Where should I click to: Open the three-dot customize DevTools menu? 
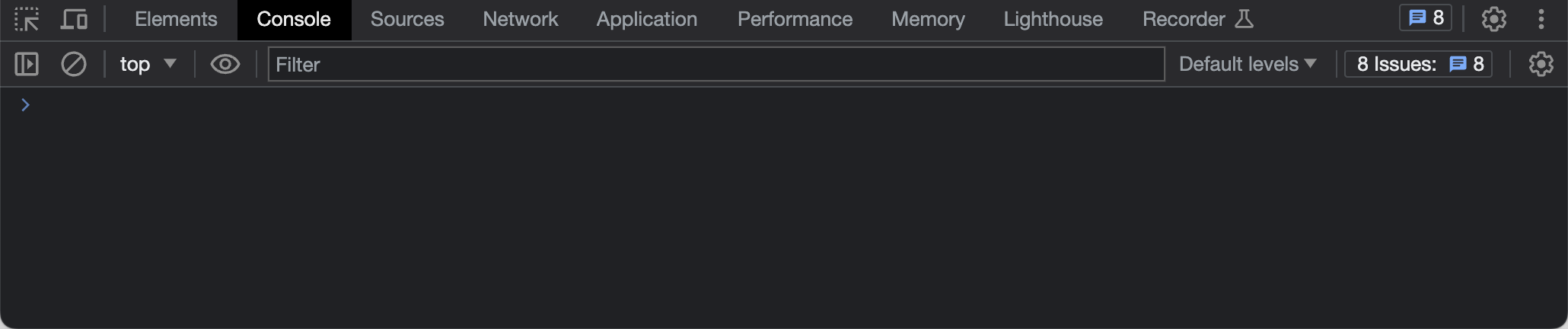(x=1541, y=19)
